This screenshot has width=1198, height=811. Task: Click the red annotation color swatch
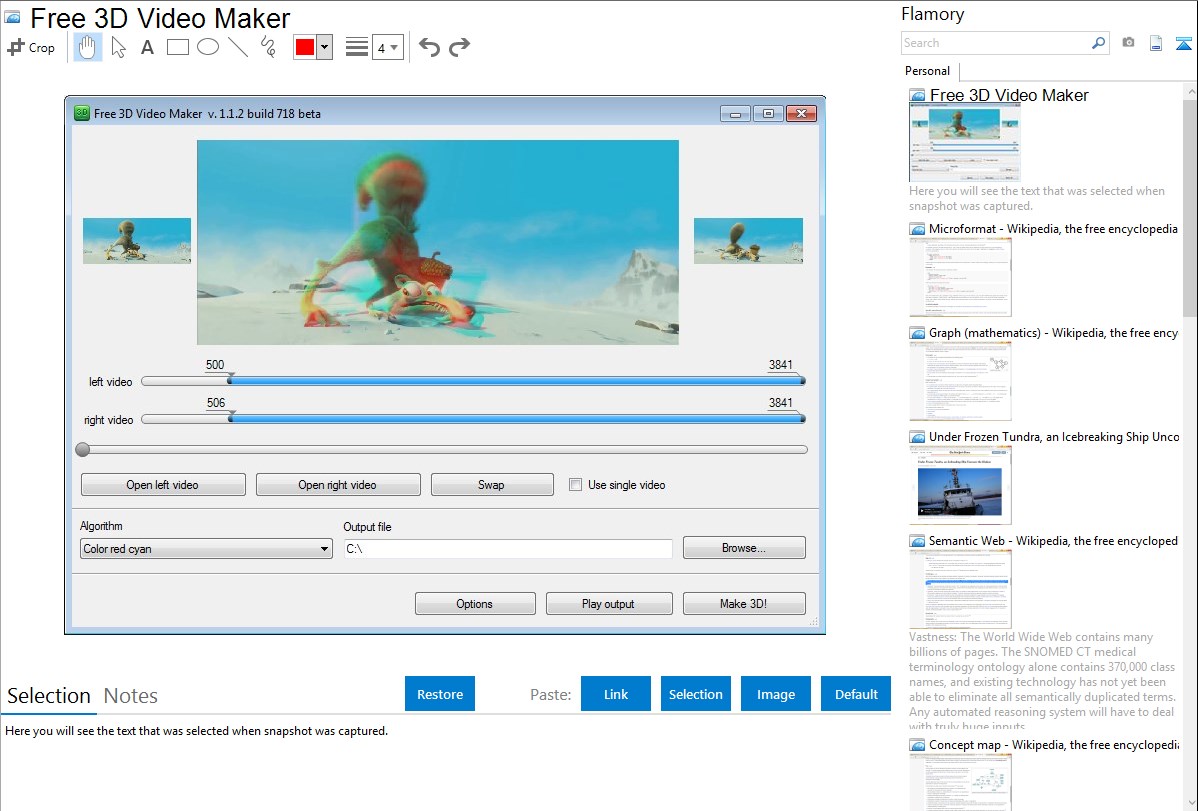click(305, 47)
